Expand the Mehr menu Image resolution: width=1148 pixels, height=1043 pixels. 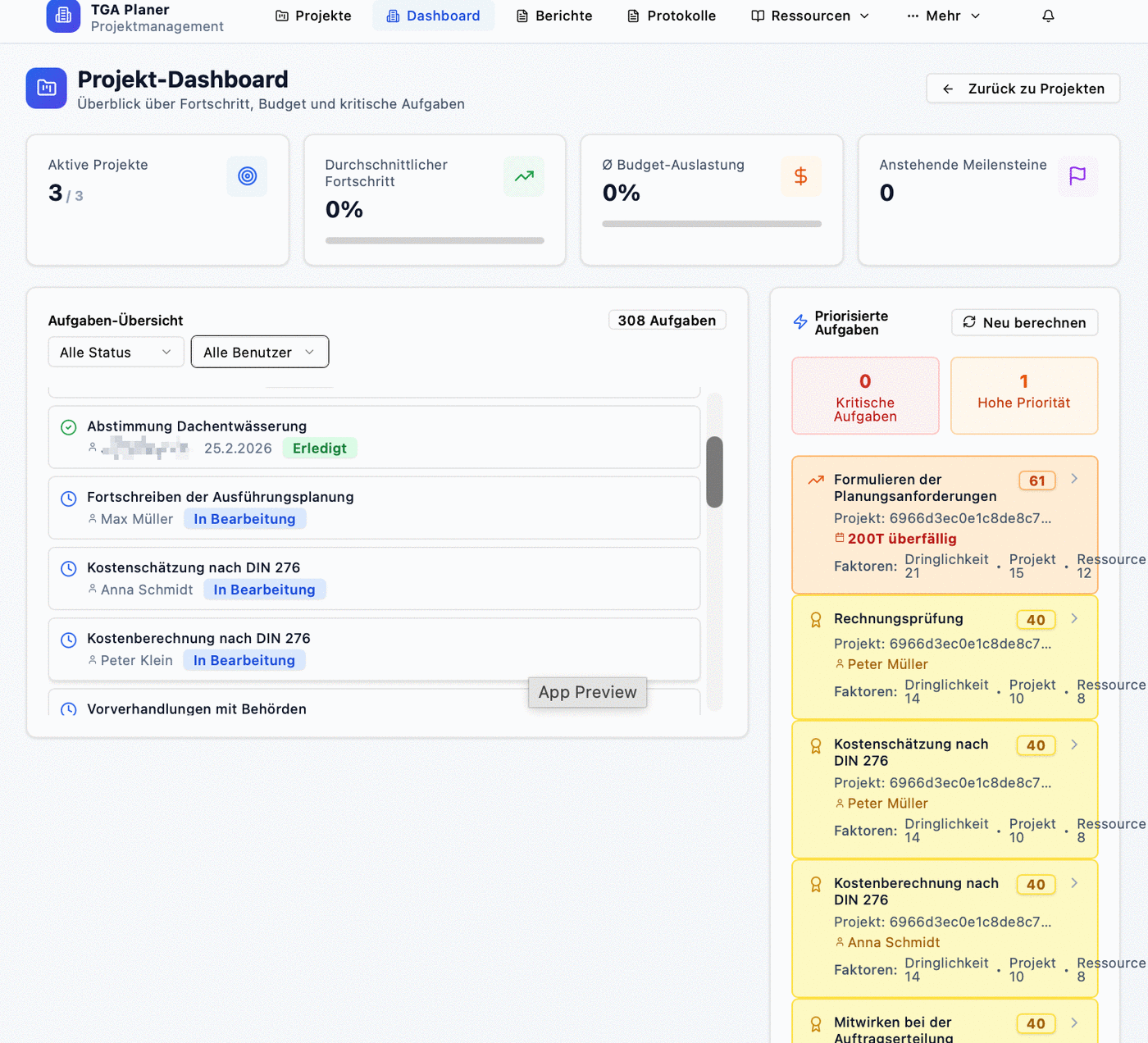(943, 16)
